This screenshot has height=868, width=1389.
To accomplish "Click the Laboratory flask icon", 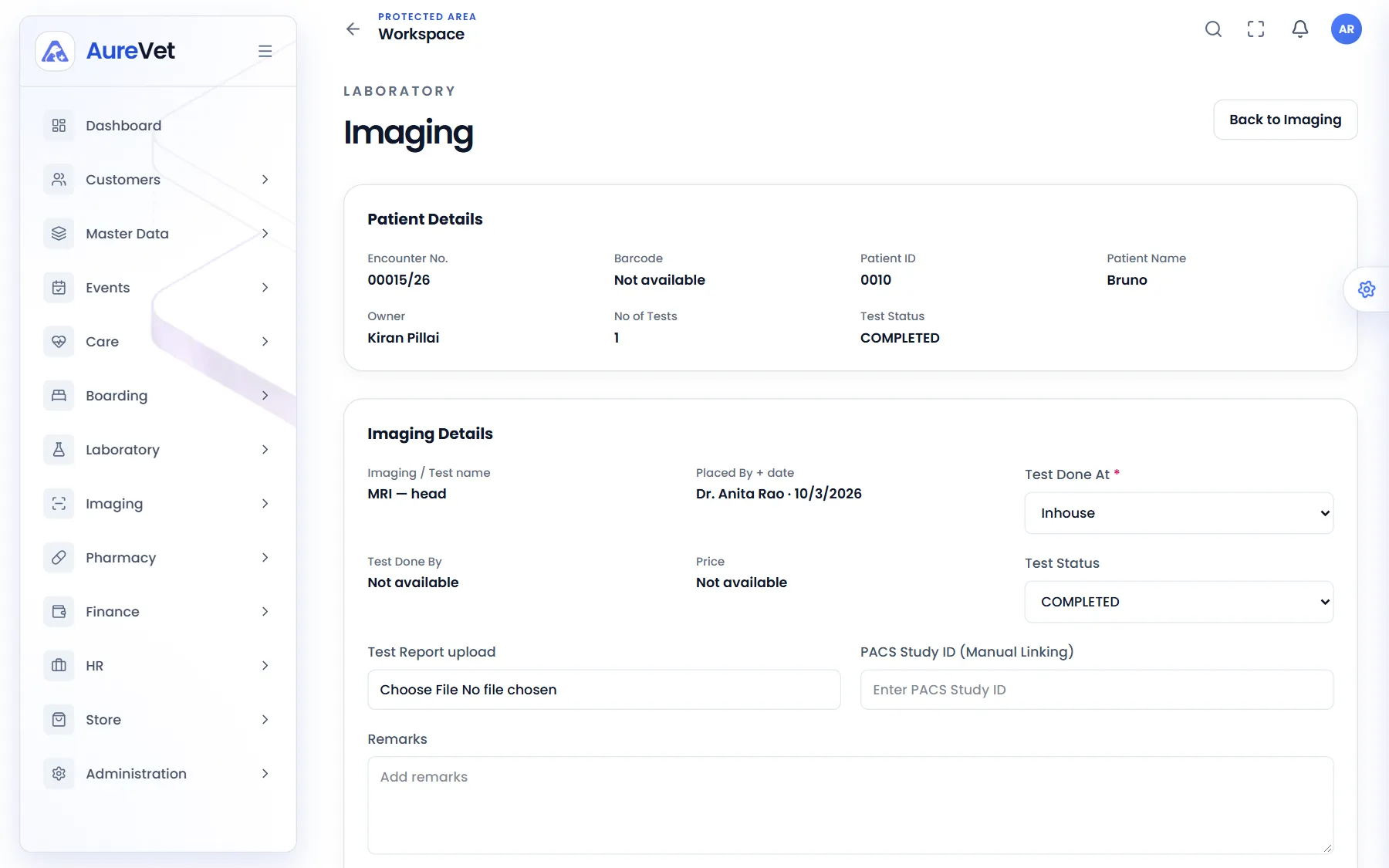I will click(59, 450).
